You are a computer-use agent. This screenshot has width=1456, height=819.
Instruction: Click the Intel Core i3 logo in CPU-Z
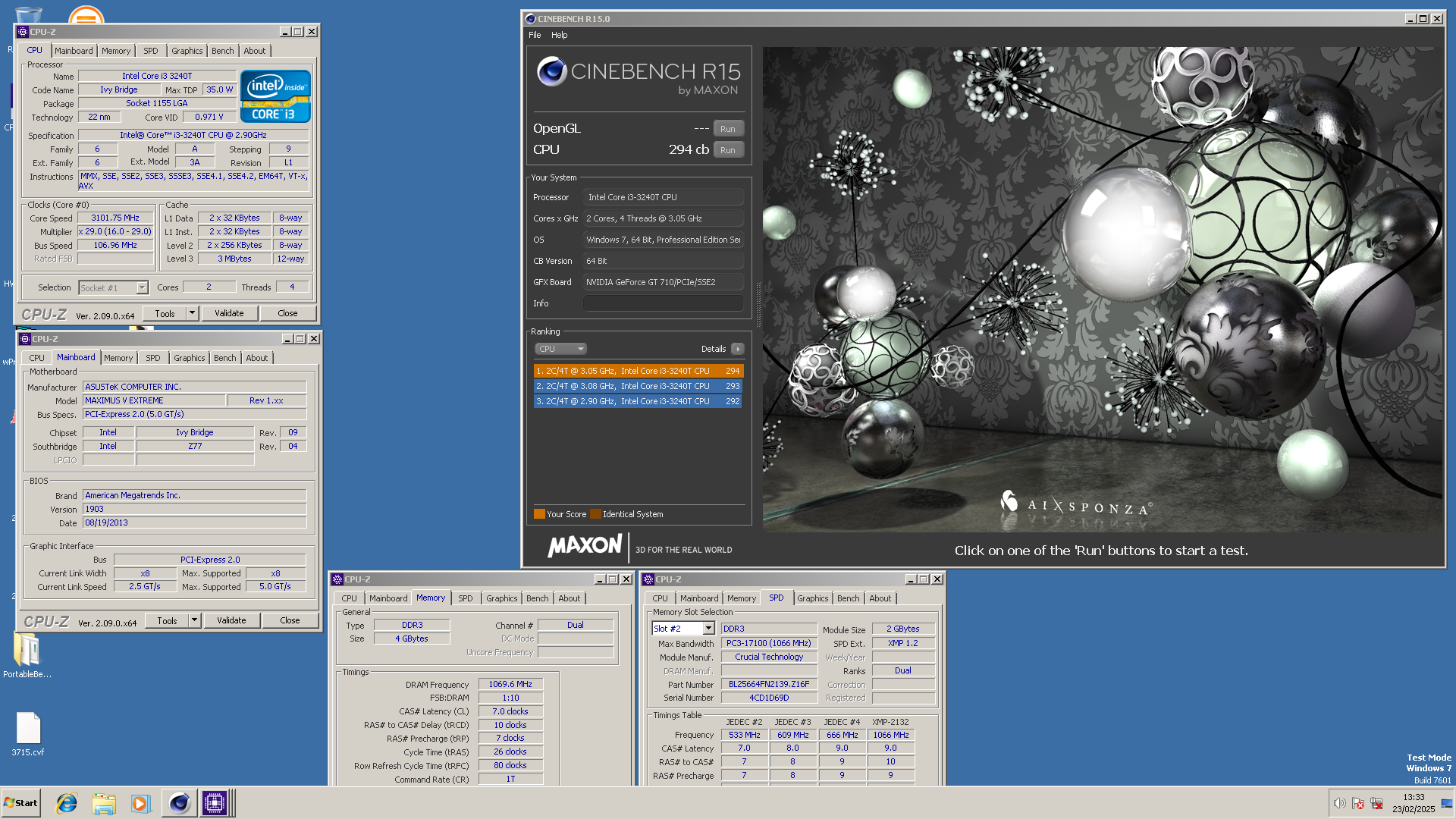[x=275, y=96]
